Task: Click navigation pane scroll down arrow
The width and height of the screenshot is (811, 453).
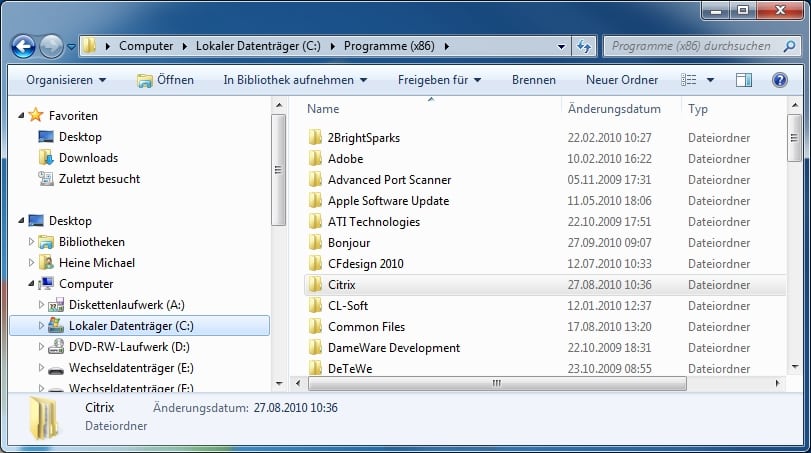Action: pos(279,384)
